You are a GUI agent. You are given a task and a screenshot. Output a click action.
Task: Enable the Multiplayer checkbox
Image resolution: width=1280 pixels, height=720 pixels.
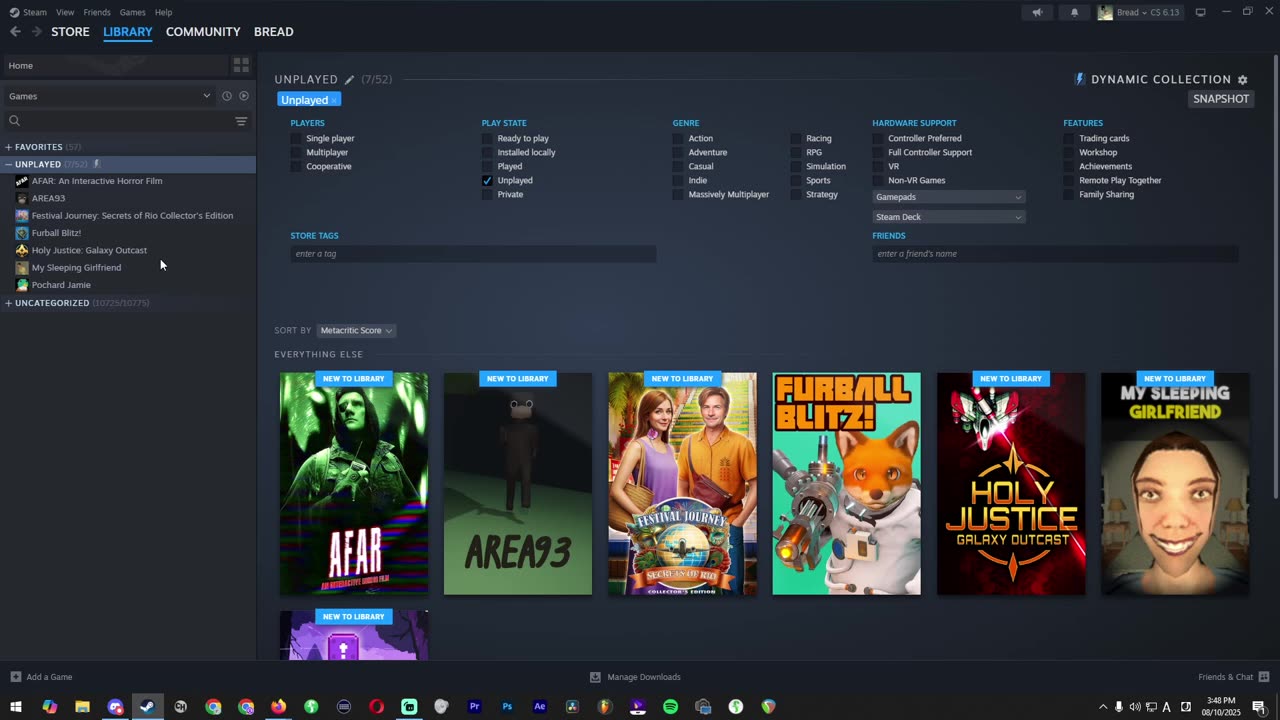click(x=296, y=153)
